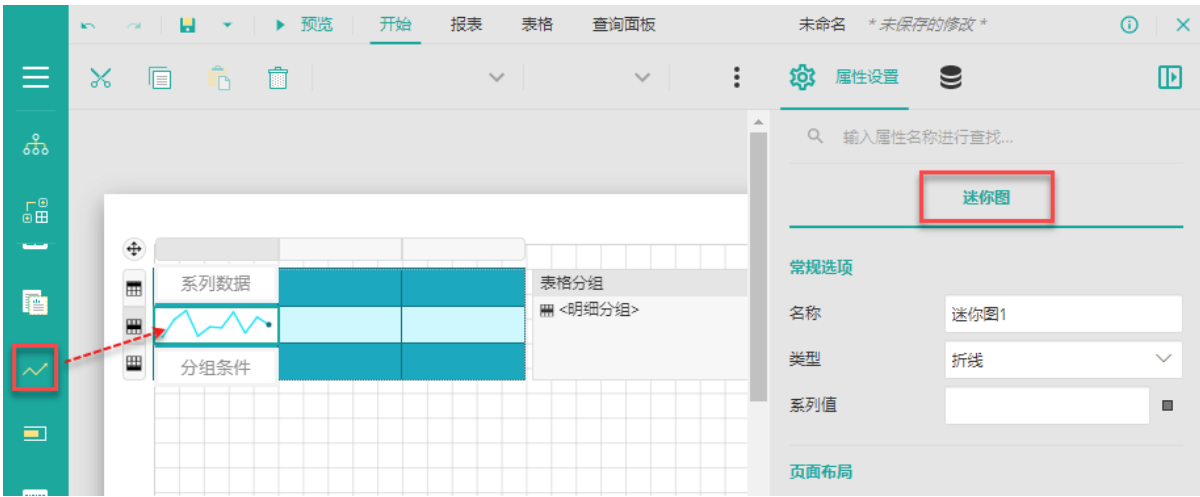Viewport: 1200px width, 497px height.
Task: Open the hamburger menu in sidebar
Action: click(x=35, y=77)
